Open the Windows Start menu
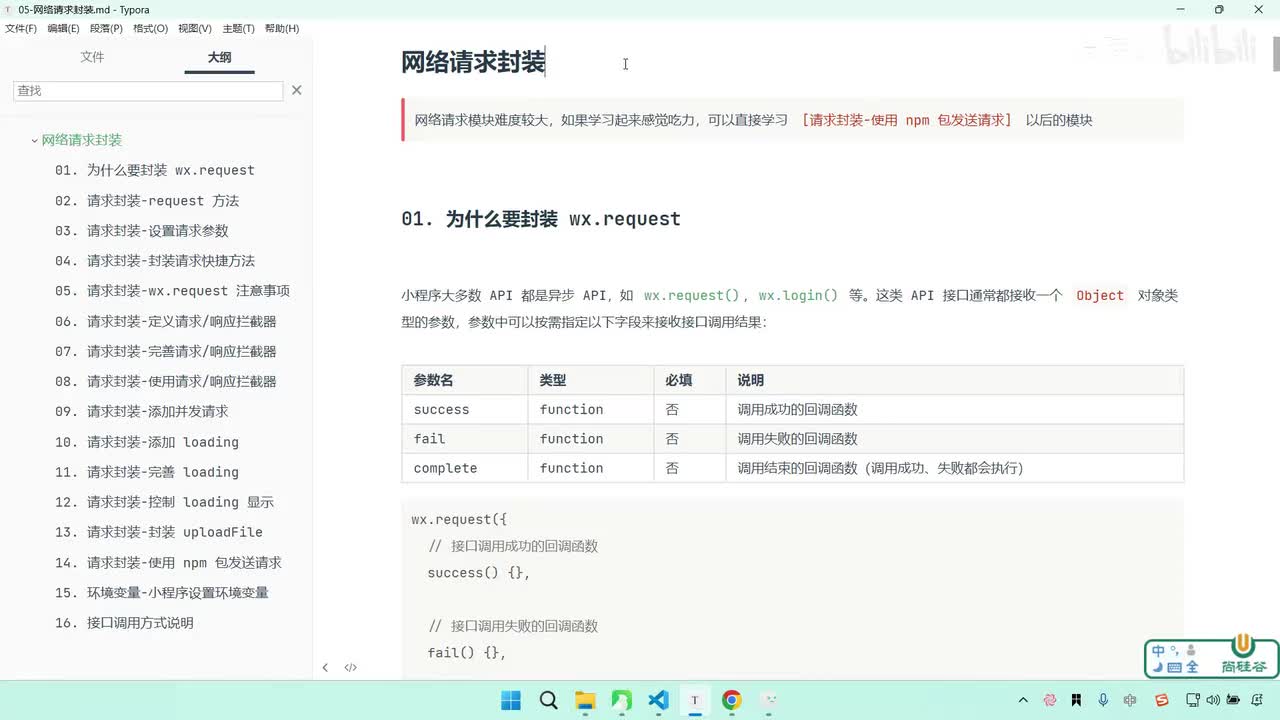The image size is (1280, 720). coord(511,700)
